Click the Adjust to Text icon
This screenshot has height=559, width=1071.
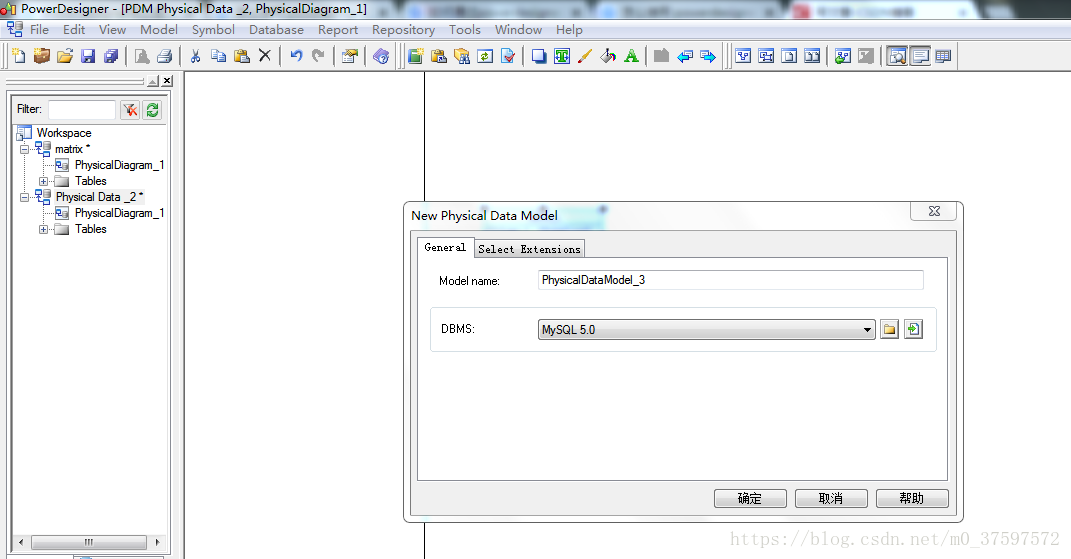562,56
